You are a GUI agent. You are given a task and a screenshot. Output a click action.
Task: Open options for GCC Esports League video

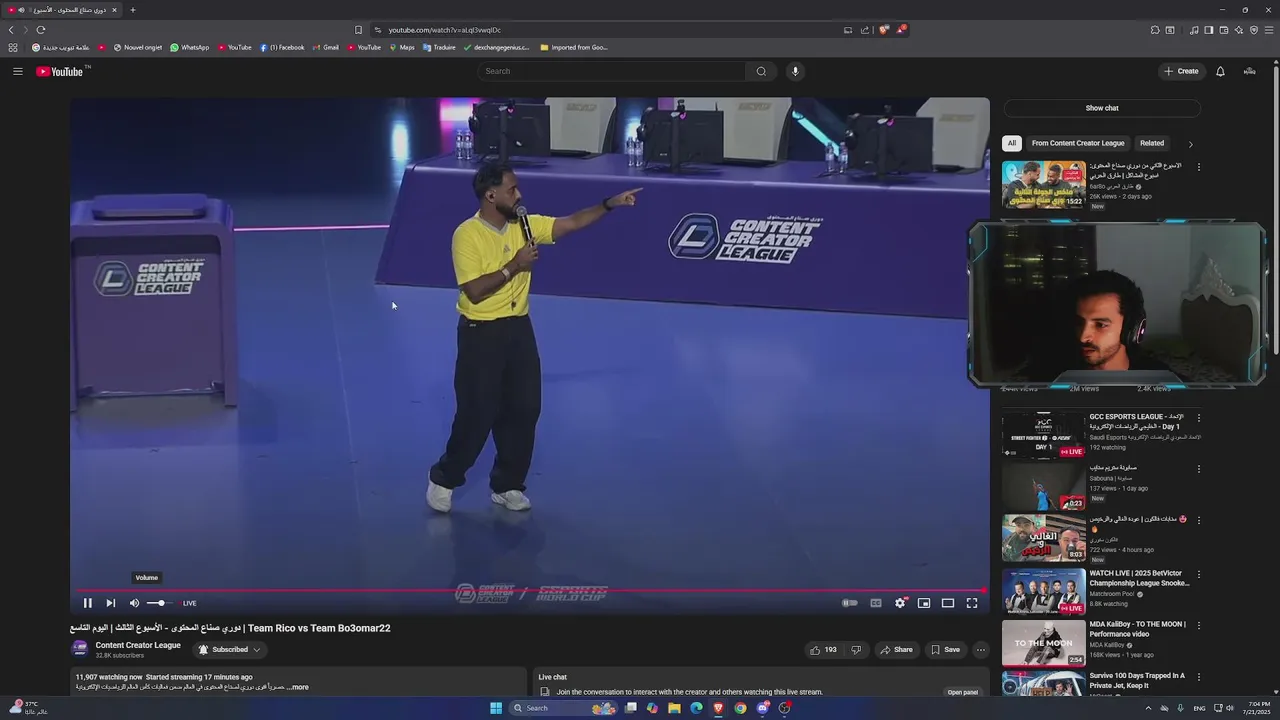pos(1198,418)
